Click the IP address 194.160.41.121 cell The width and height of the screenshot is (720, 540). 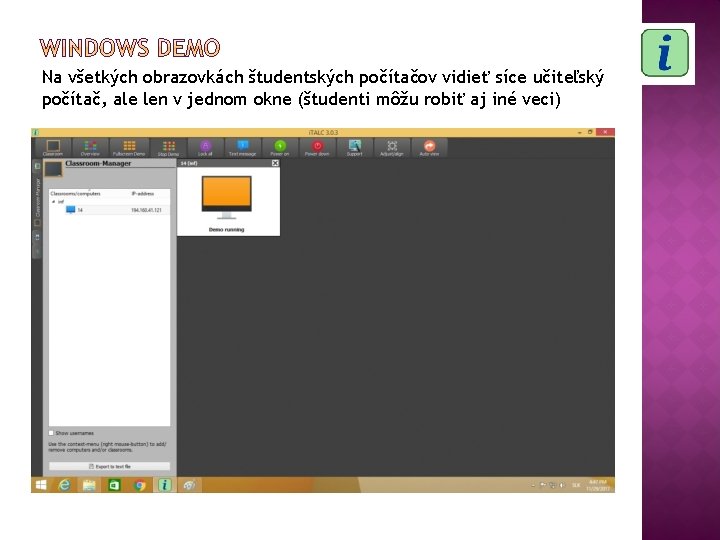tap(146, 210)
